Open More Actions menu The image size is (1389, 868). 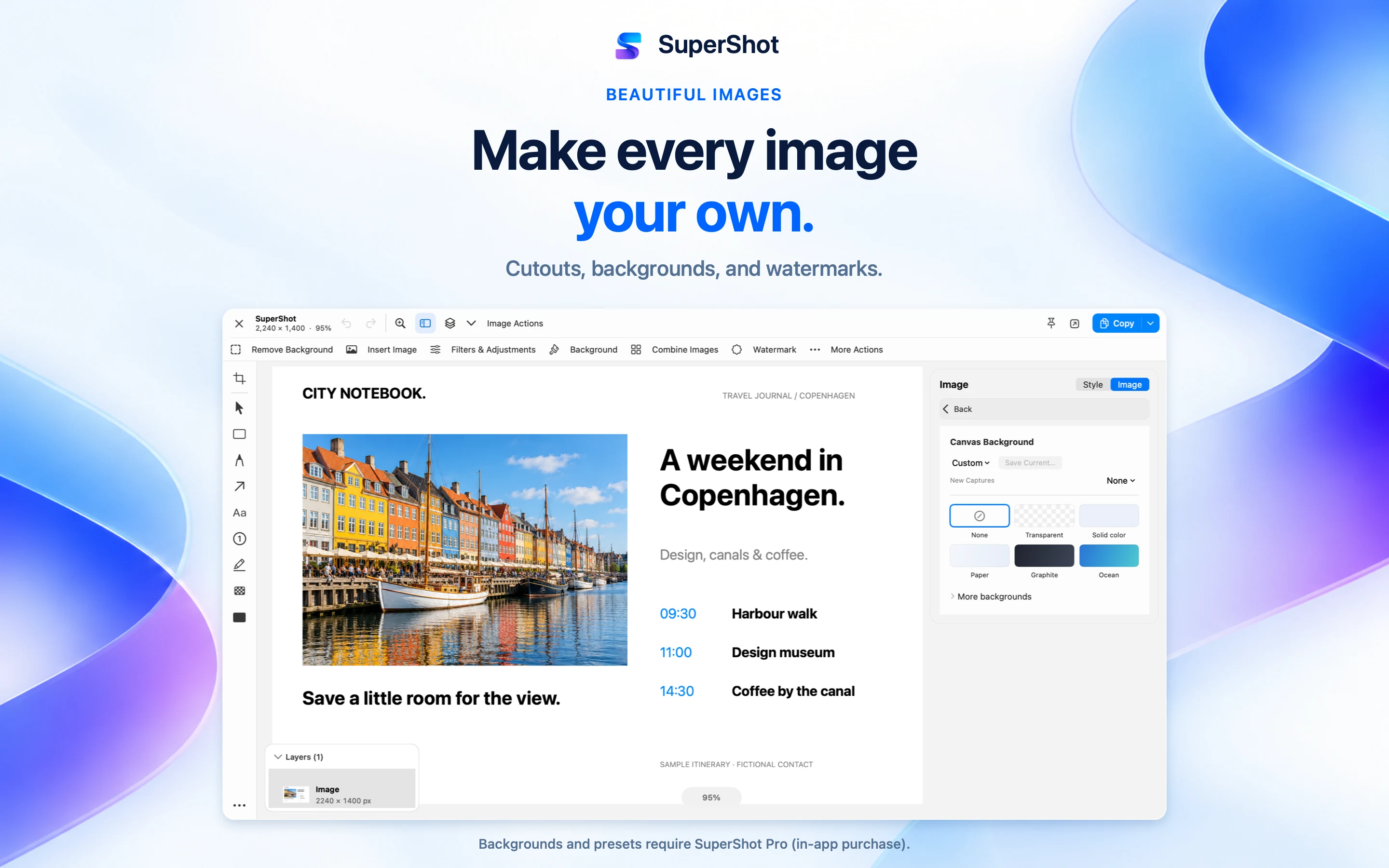click(x=846, y=350)
